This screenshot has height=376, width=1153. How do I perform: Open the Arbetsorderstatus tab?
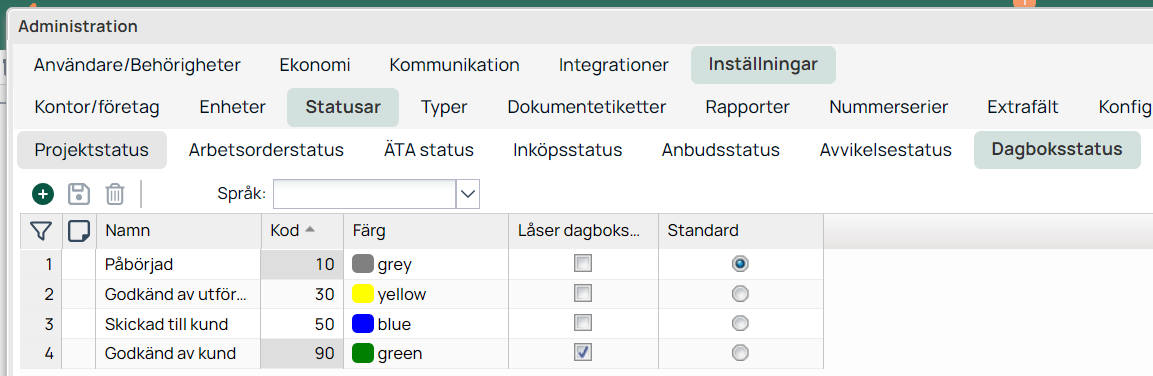(266, 150)
